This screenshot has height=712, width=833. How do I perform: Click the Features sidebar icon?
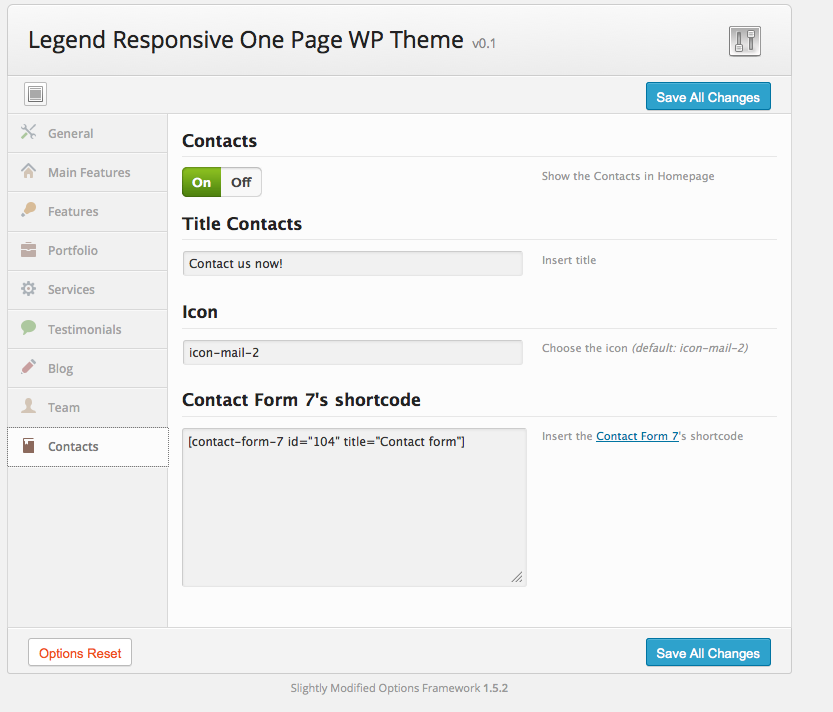[x=28, y=210]
